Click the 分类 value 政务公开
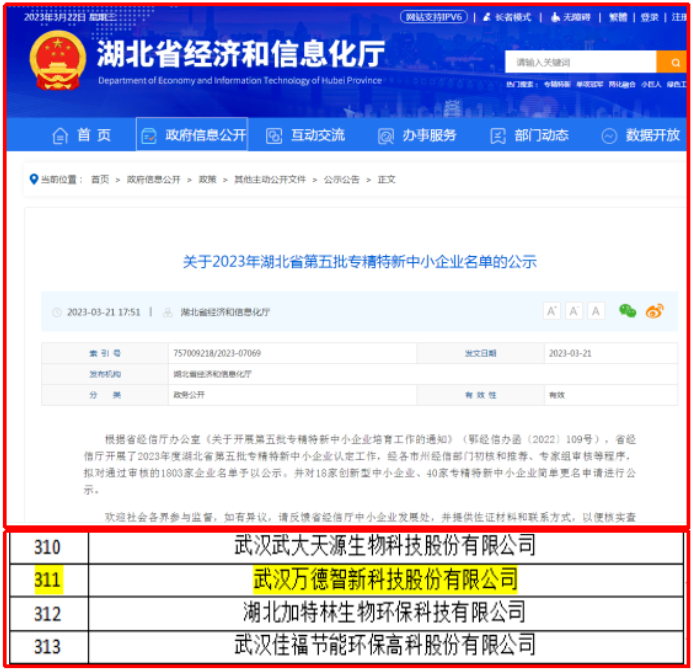The image size is (693, 672). point(189,395)
